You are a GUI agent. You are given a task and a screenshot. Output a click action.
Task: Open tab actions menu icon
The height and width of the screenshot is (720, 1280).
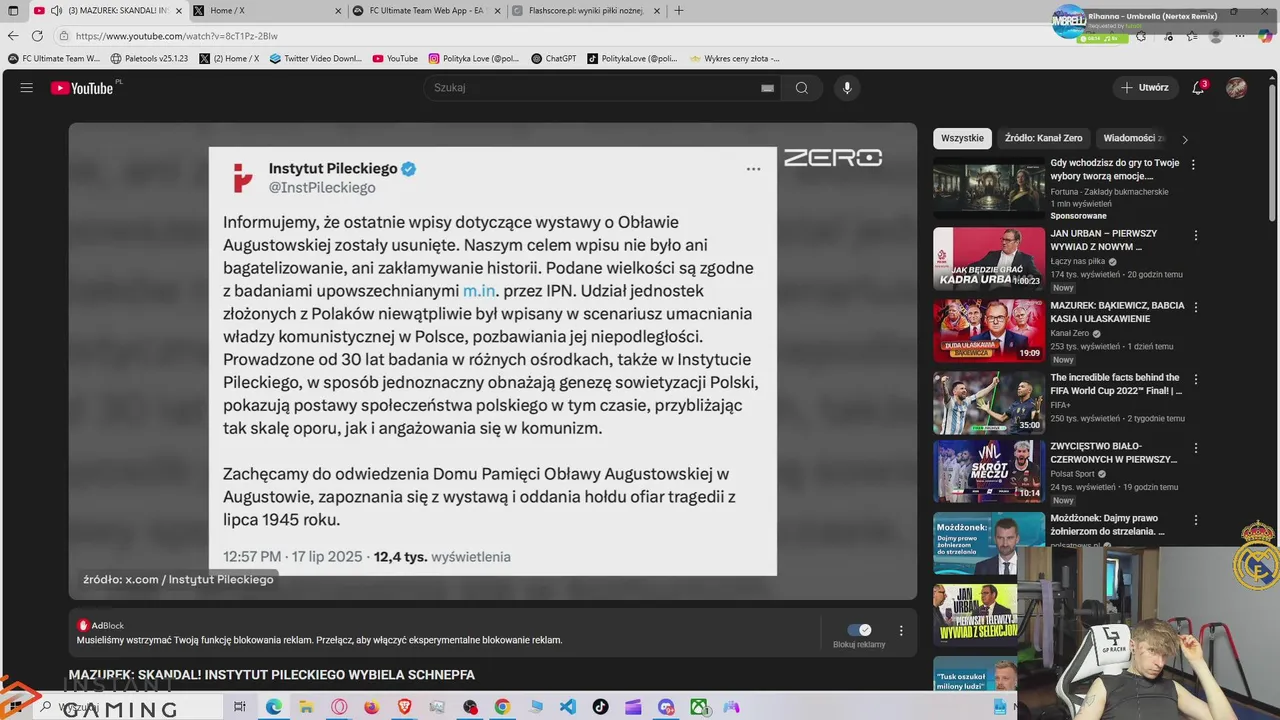click(13, 10)
